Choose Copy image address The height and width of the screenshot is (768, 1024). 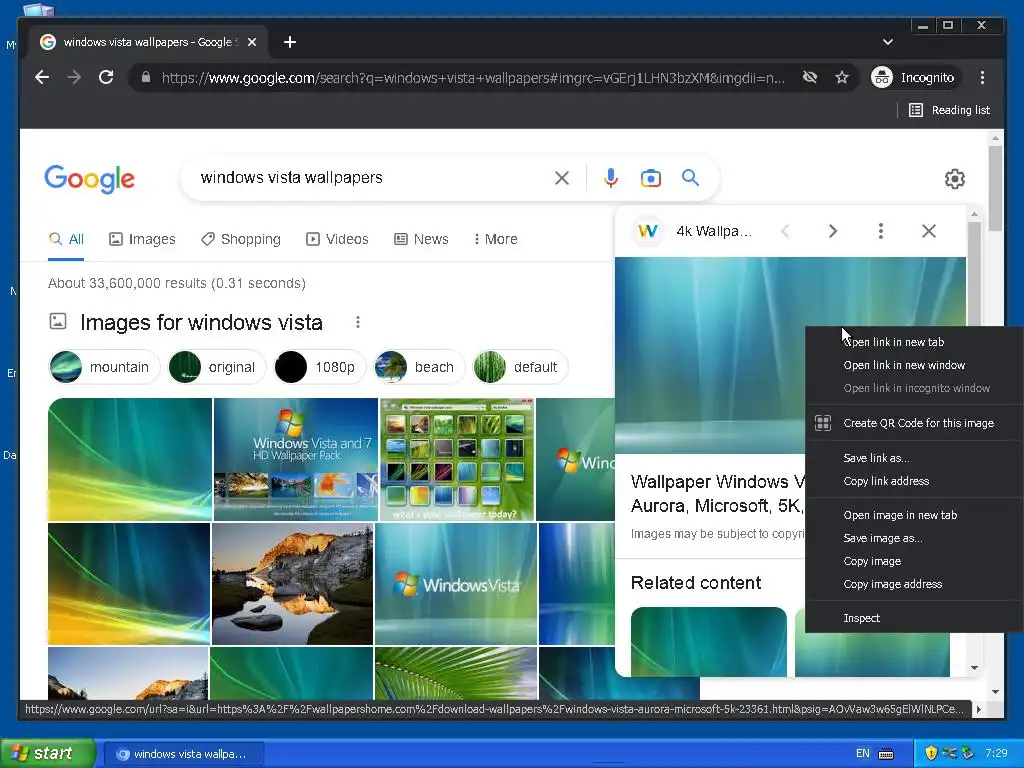[914, 584]
